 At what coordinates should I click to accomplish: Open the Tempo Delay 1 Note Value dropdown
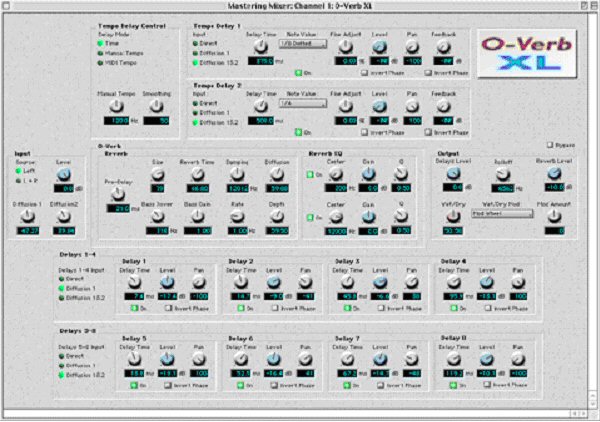click(x=303, y=44)
